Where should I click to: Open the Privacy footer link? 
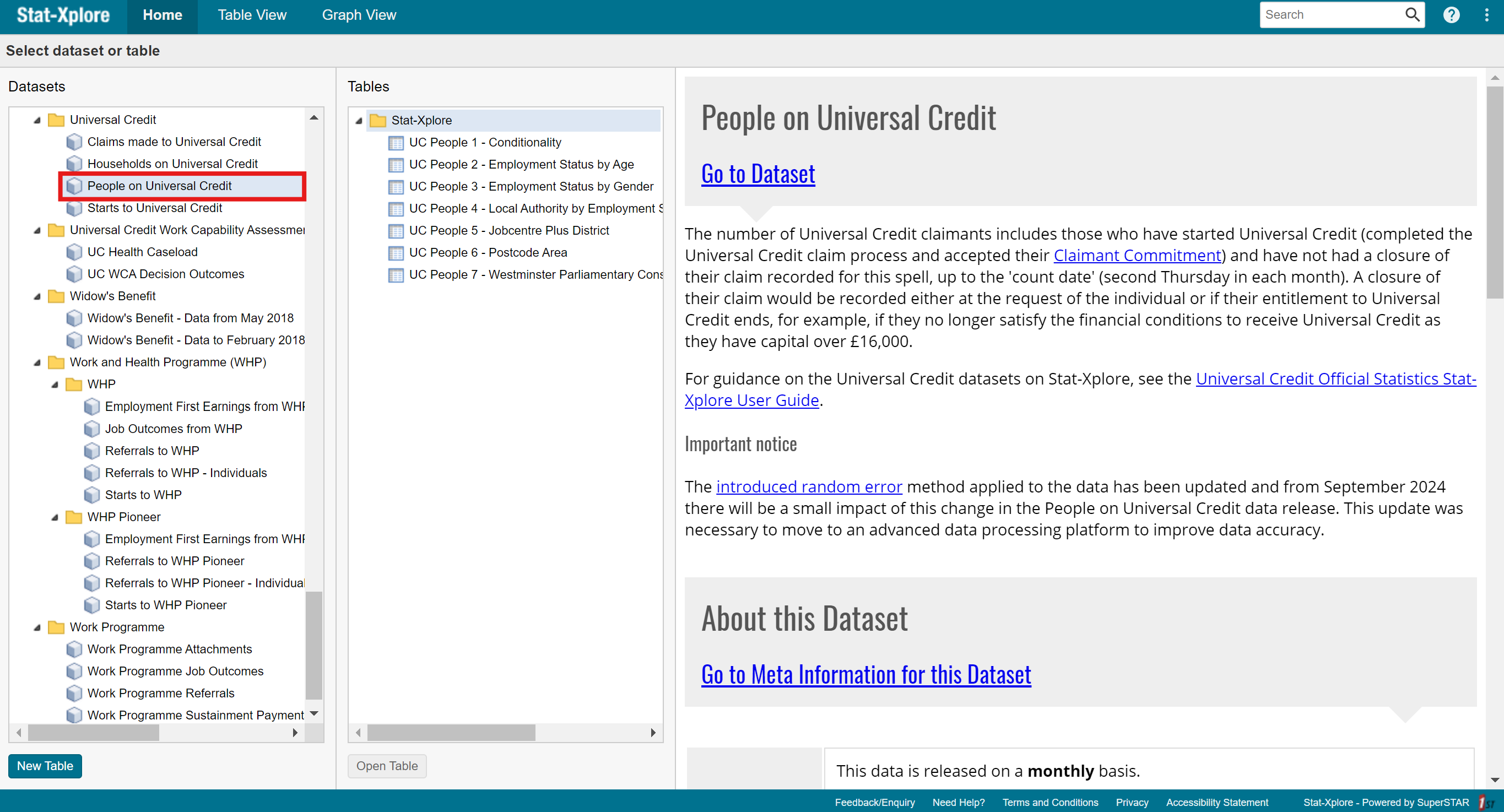[1132, 803]
